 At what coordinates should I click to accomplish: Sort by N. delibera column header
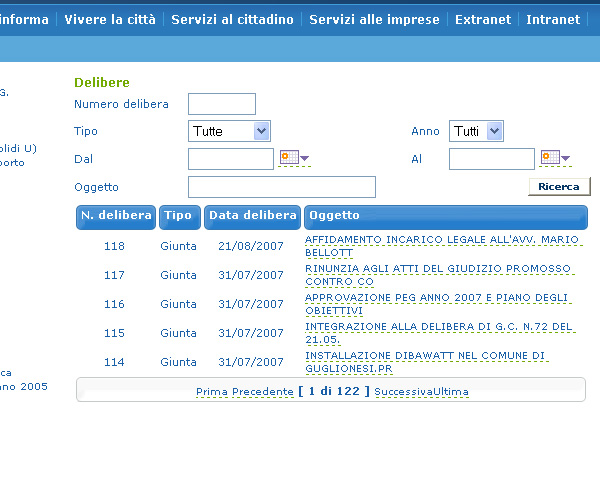tap(116, 217)
